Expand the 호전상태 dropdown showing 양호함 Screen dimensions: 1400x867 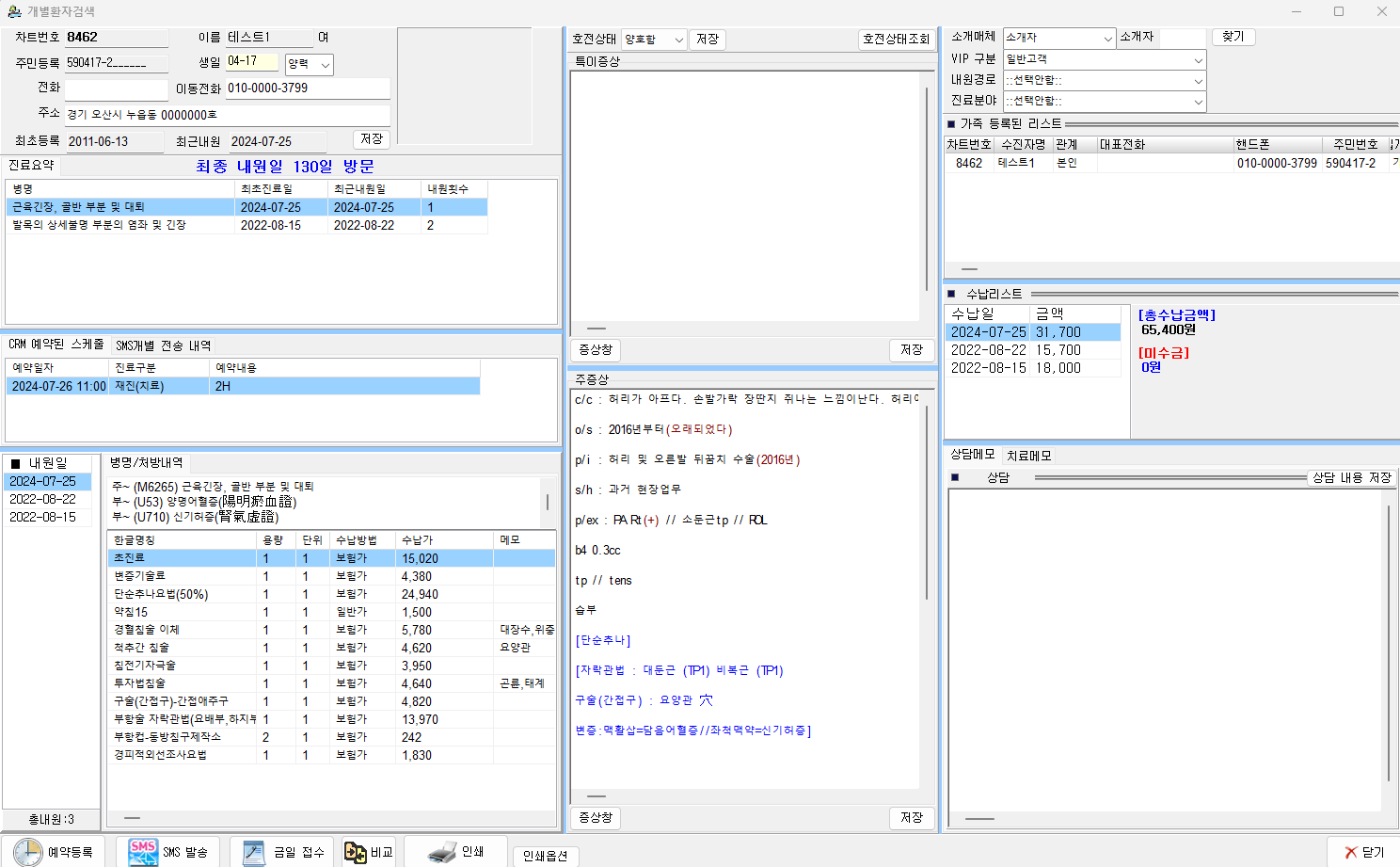[x=679, y=40]
